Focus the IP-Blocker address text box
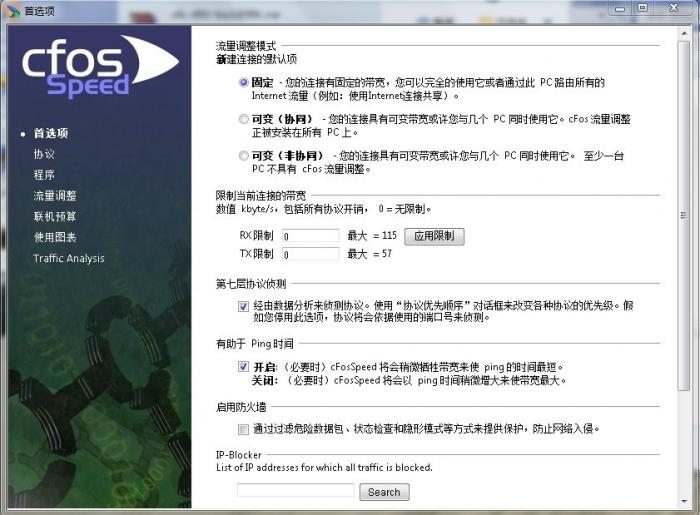The width and height of the screenshot is (700, 515). (x=296, y=490)
